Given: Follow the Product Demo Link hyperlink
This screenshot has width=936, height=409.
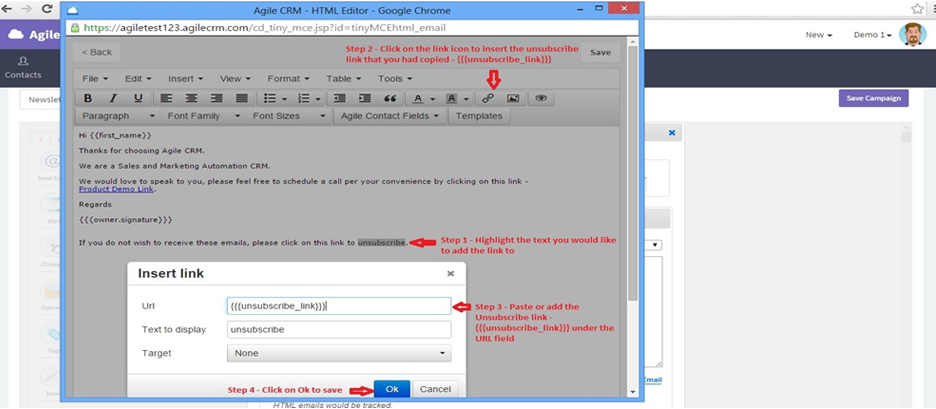Looking at the screenshot, I should tap(116, 189).
